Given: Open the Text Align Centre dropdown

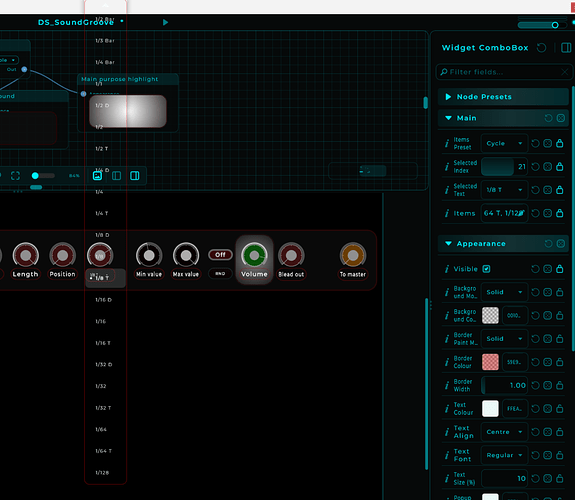Looking at the screenshot, I should [x=504, y=432].
